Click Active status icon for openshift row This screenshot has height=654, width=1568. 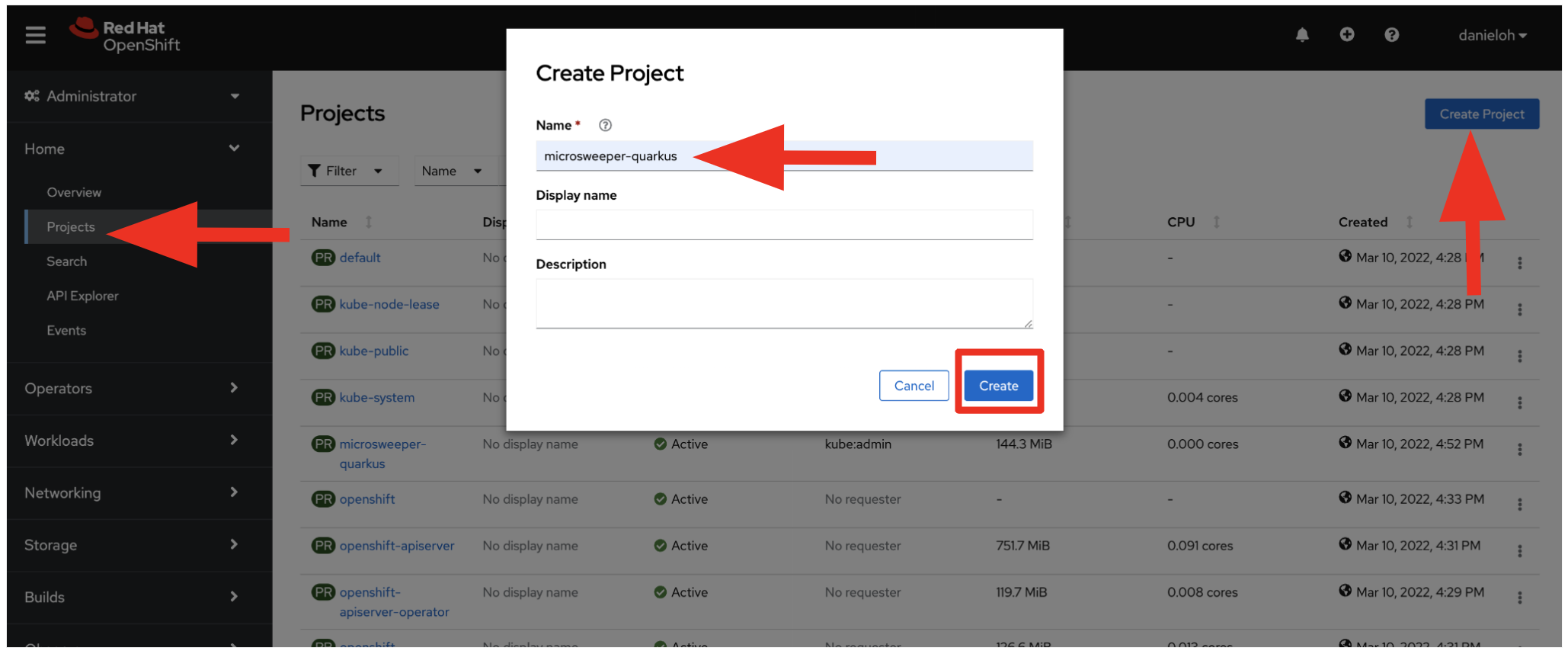click(660, 499)
